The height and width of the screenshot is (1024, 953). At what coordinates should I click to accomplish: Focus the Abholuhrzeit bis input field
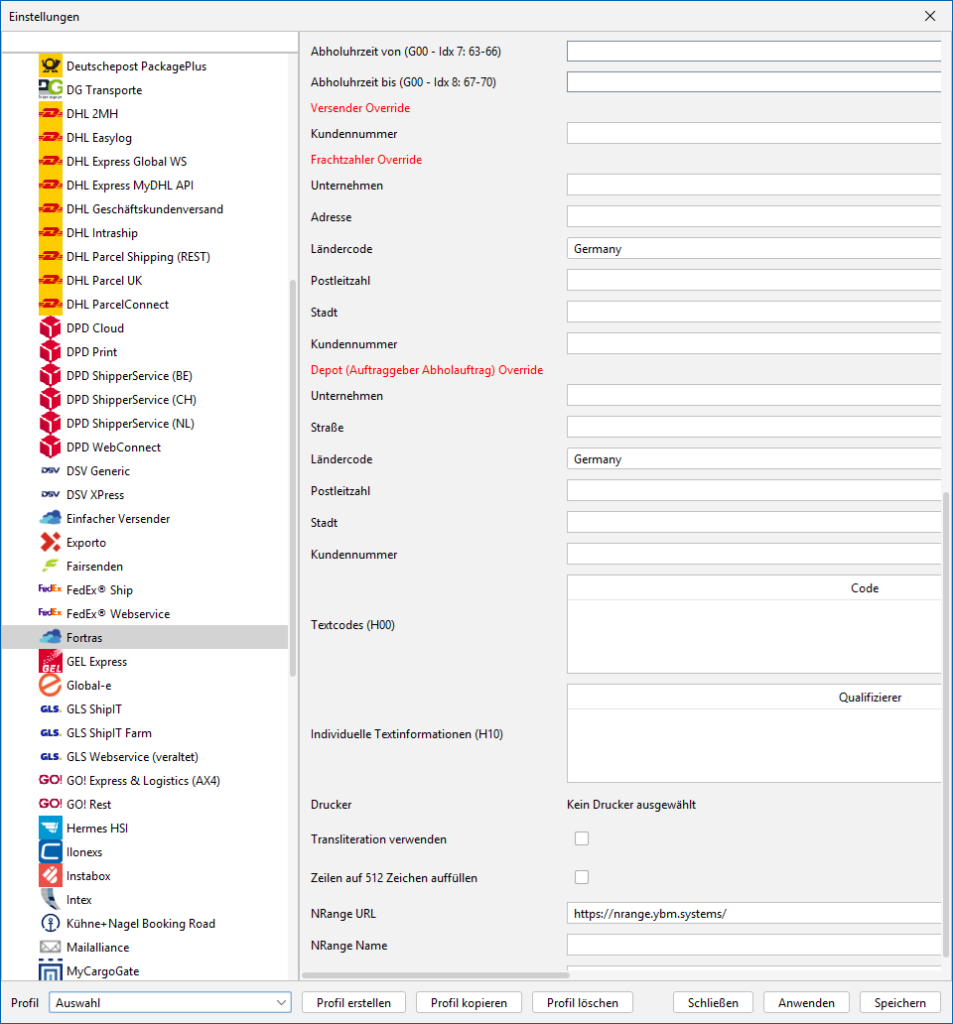754,82
